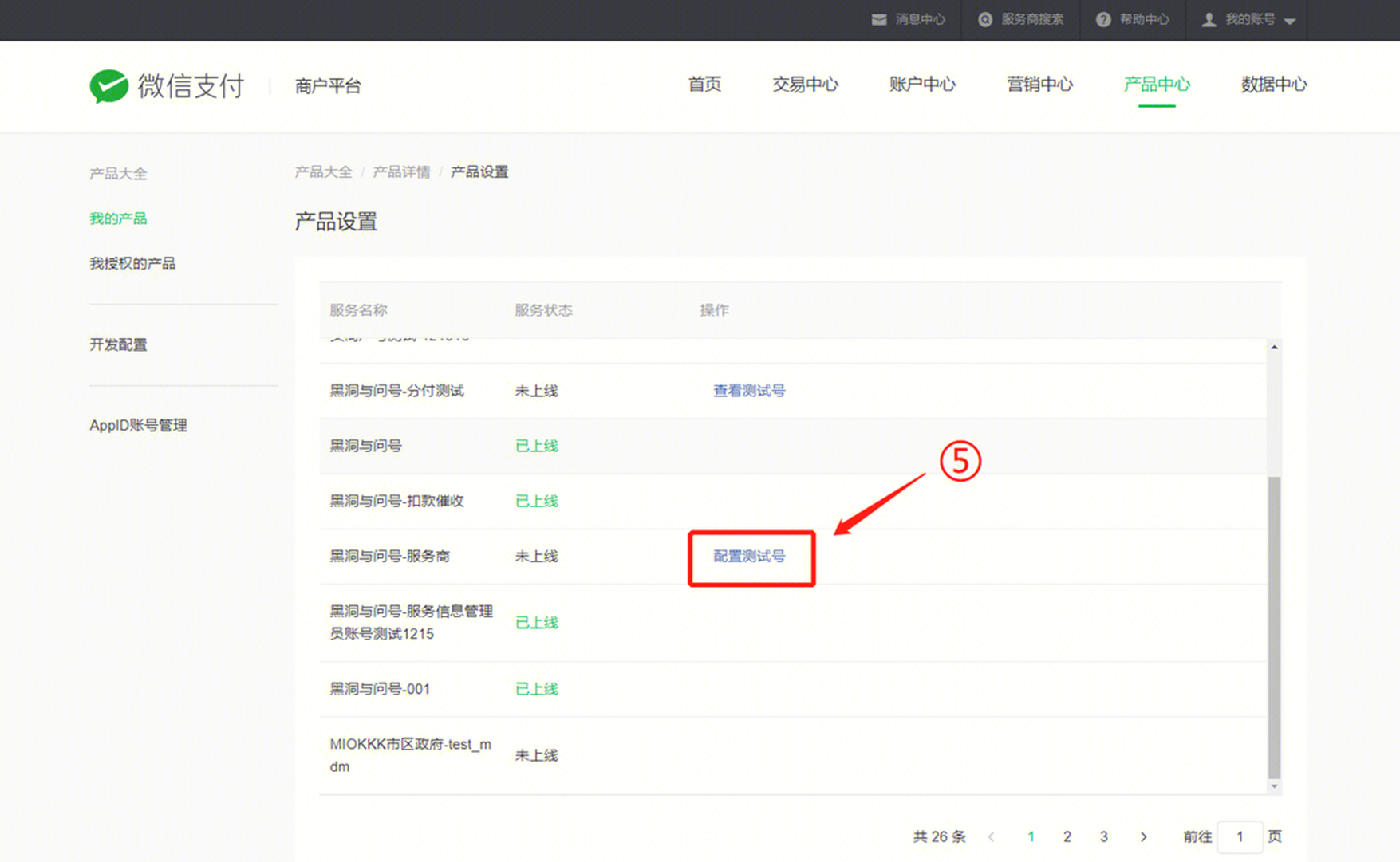The height and width of the screenshot is (862, 1400).
Task: Click the go-to page number input
Action: [x=1240, y=836]
